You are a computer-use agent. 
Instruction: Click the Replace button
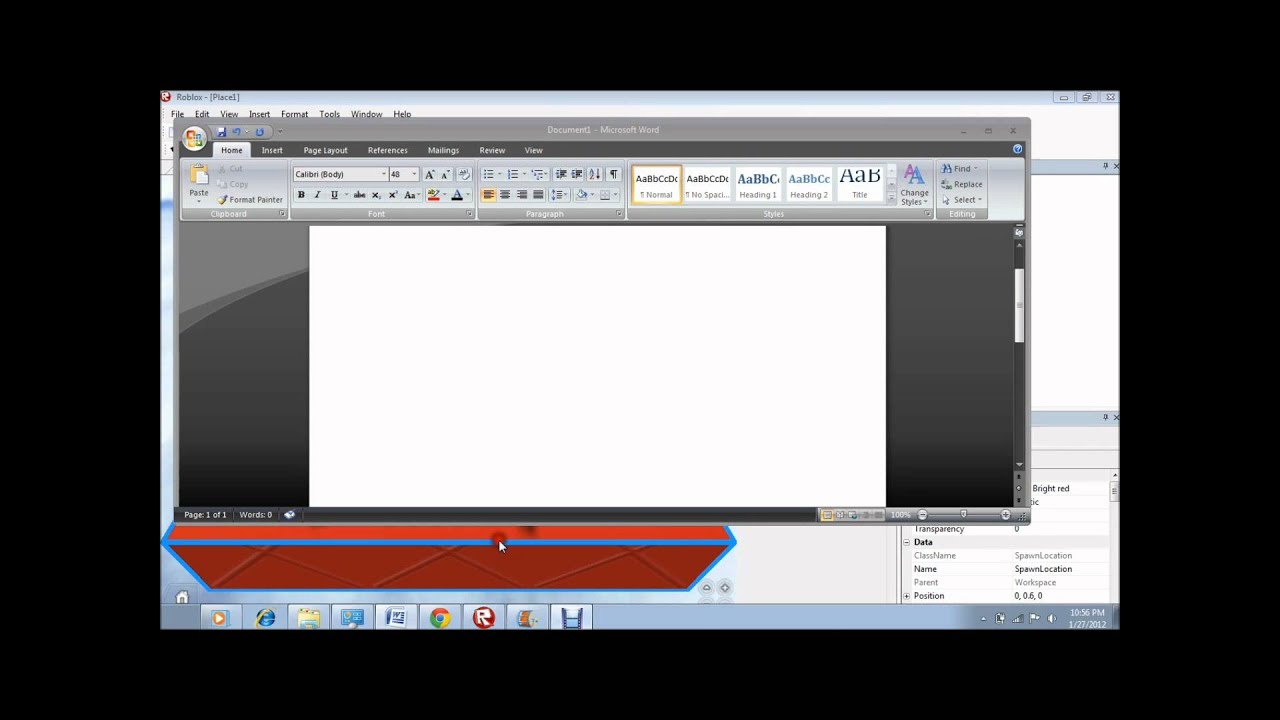click(x=962, y=184)
